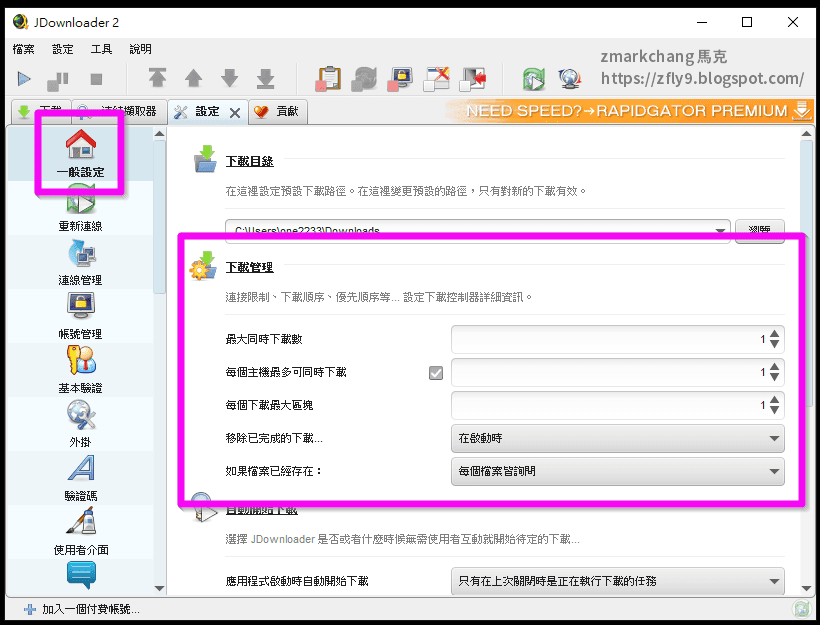Open 帳號管理 settings in the sidebar
Screen dimensions: 820x625
(81, 317)
